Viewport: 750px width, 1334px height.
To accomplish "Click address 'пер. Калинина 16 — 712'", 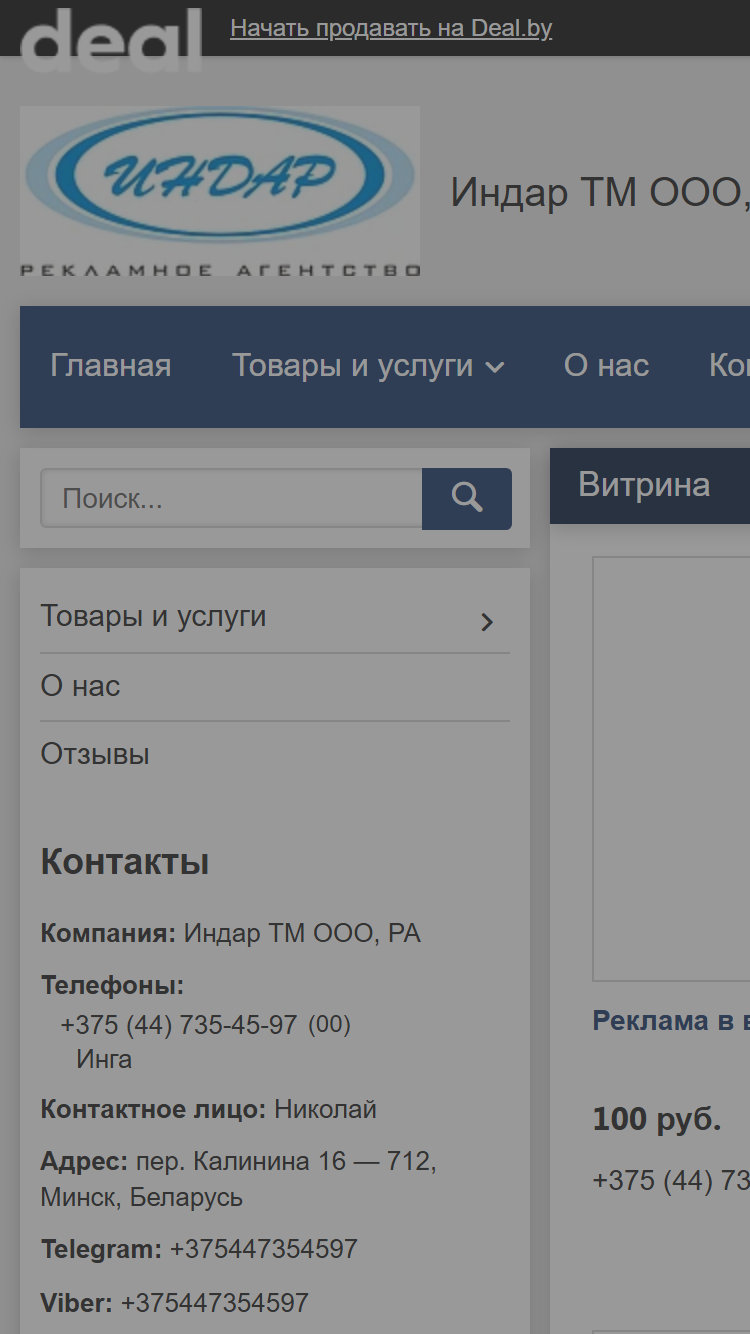I will tap(286, 1162).
